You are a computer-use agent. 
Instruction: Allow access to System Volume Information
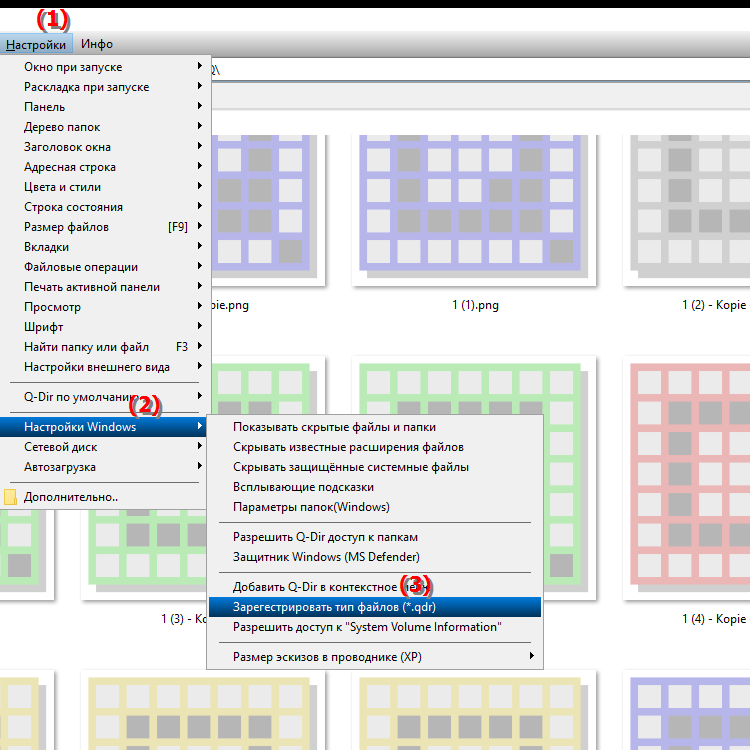pyautogui.click(x=375, y=627)
